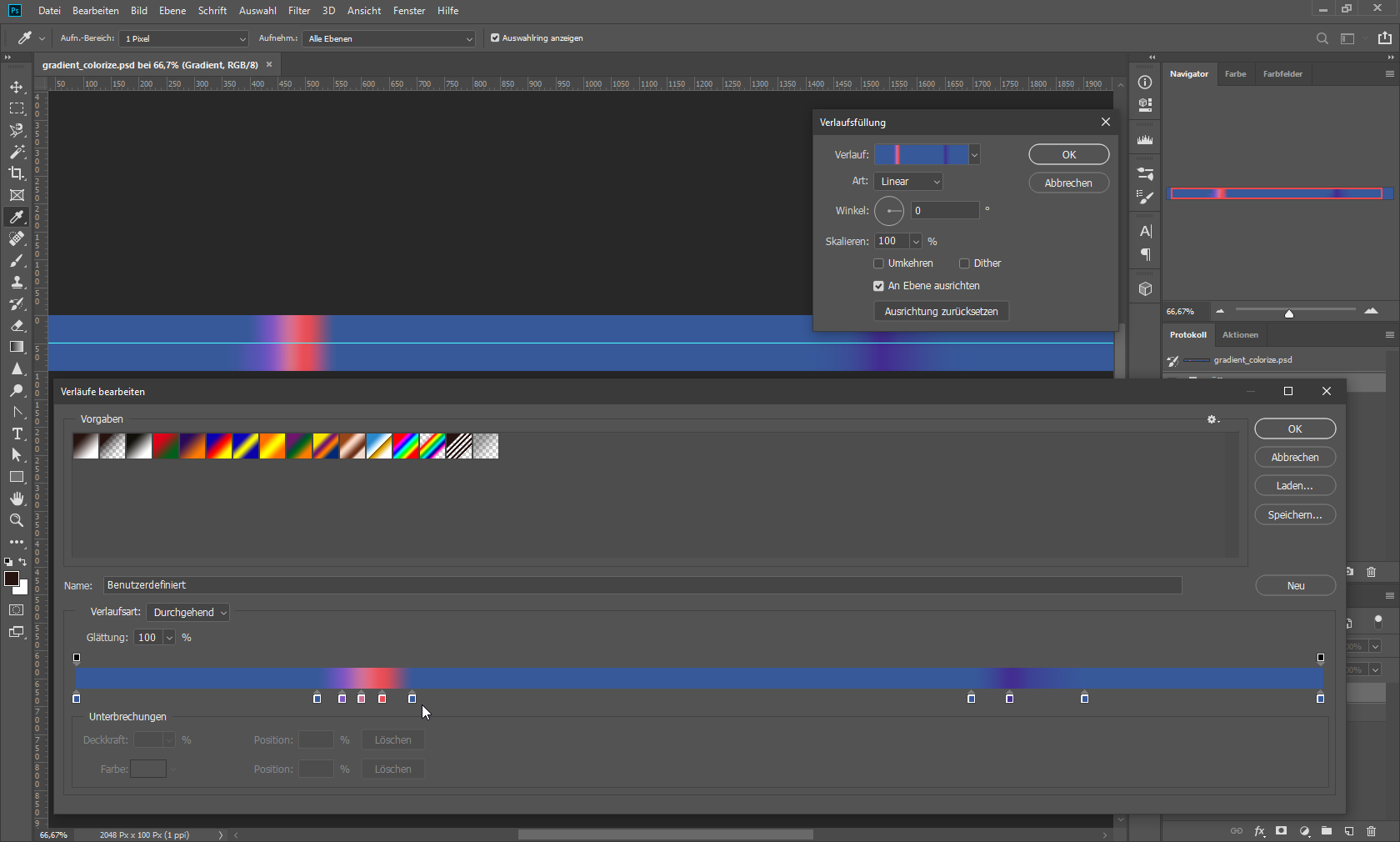Screen dimensions: 1400x842
Task: Select the Zoom tool in toolbar
Action: 17,520
